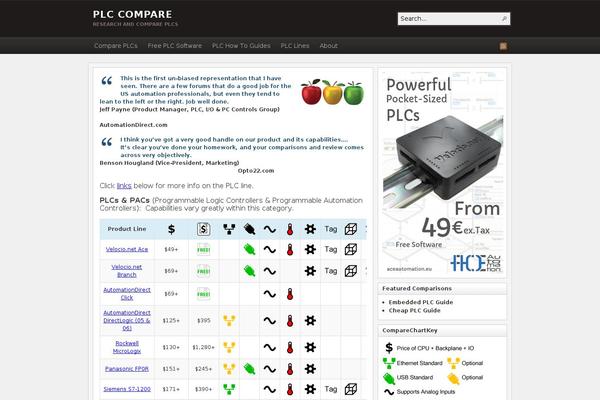
Task: Open the PLC How To Guides menu
Action: 241,46
